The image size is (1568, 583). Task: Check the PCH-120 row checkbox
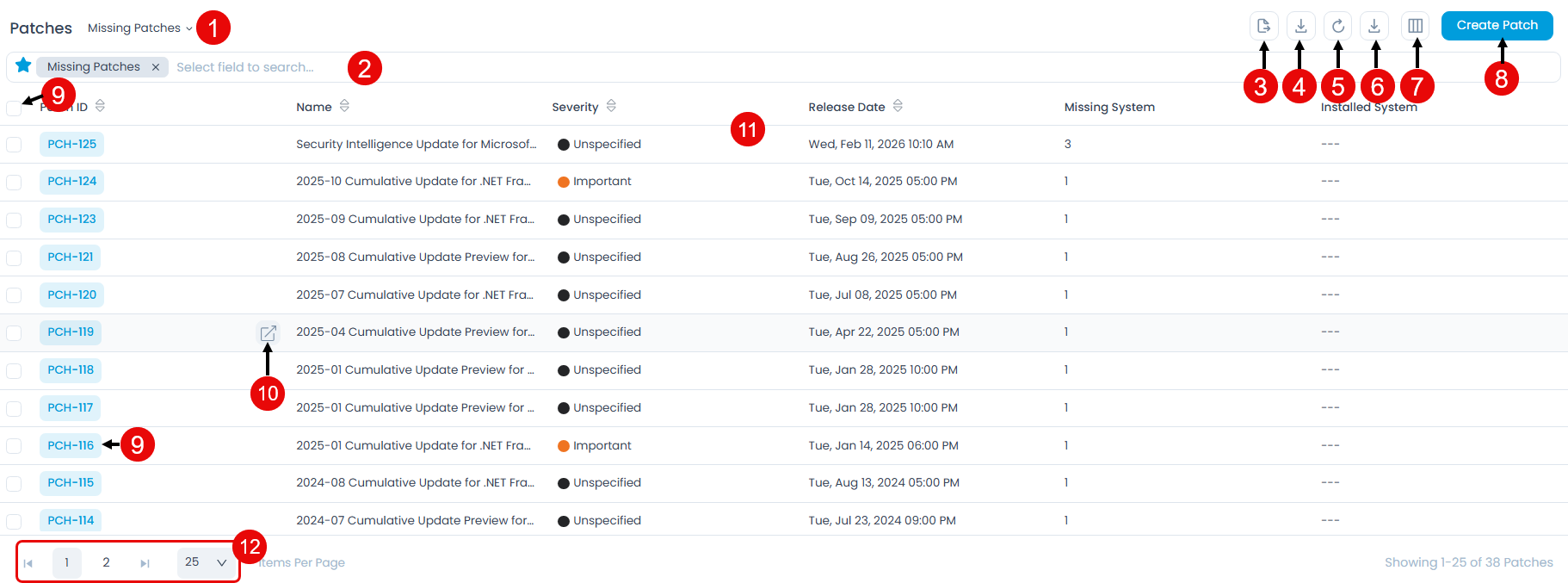[x=14, y=295]
